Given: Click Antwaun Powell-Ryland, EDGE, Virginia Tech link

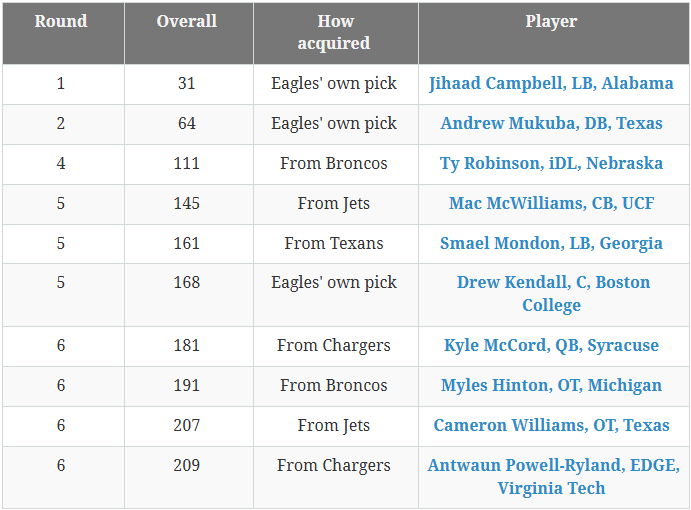Looking at the screenshot, I should [553, 466].
